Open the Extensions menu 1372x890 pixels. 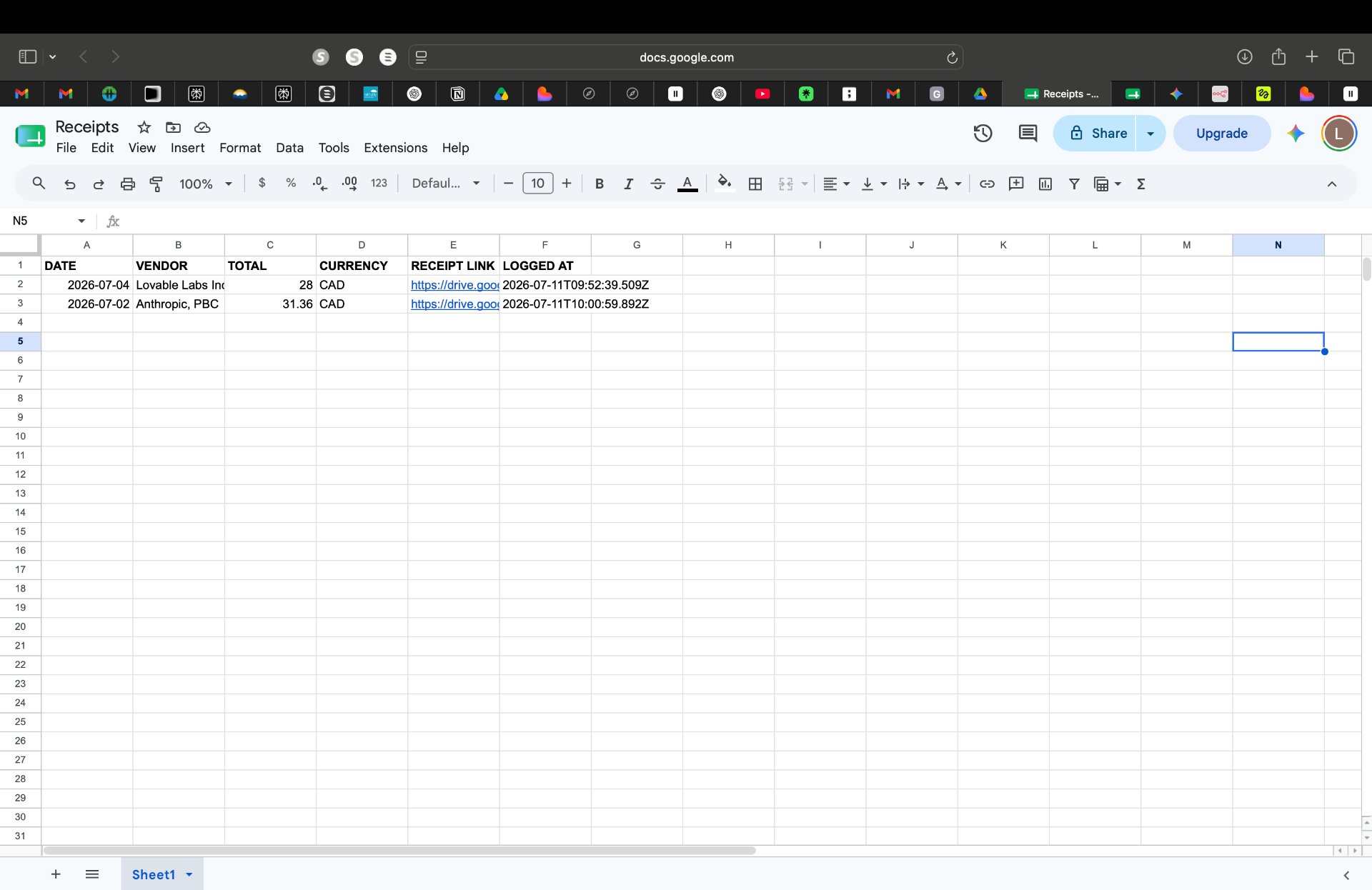point(395,148)
